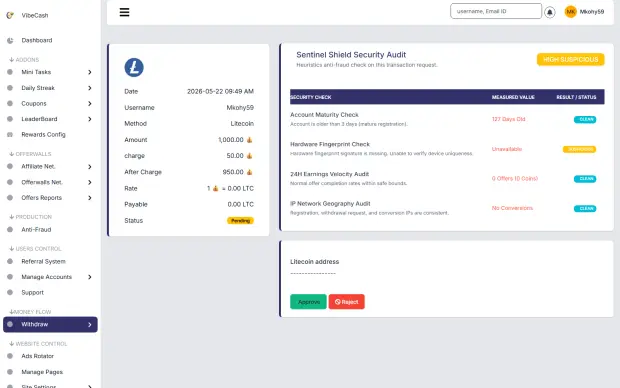Click 'Hardware Fingerprint Check' row title
Image resolution: width=620 pixels, height=388 pixels.
point(330,144)
